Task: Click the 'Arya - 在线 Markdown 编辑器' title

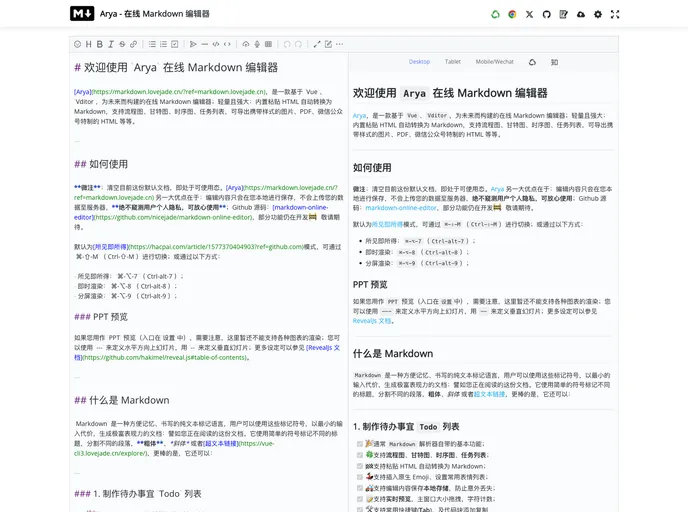Action: tap(154, 14)
